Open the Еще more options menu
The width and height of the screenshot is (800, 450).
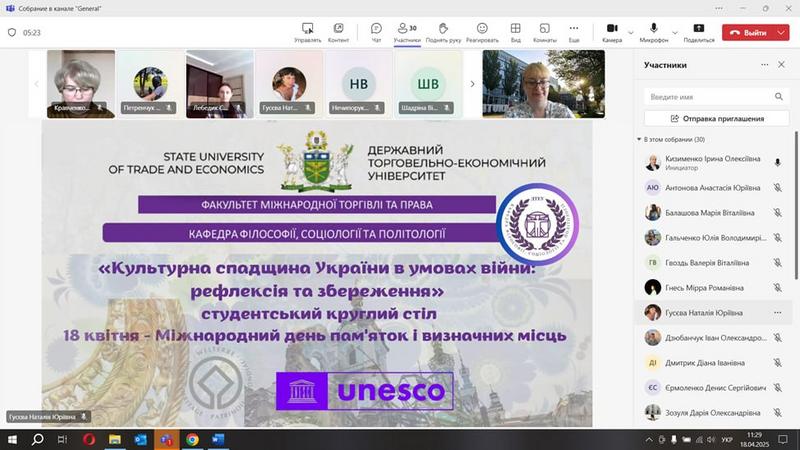coord(574,33)
